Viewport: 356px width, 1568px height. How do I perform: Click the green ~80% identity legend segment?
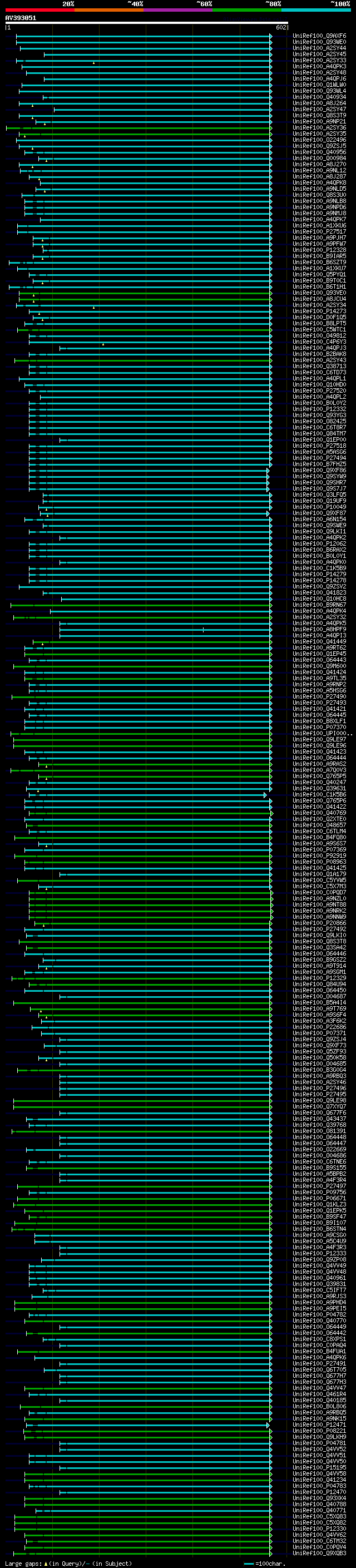247,10
